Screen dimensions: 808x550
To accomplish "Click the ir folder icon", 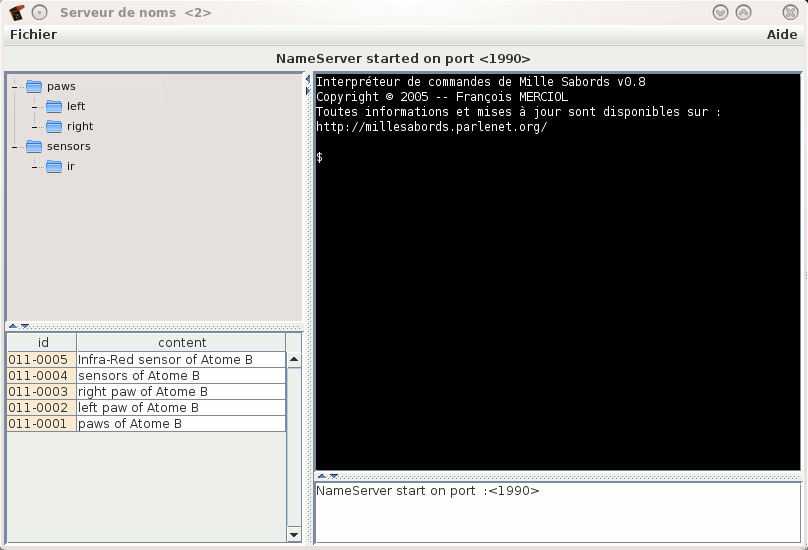I will (54, 167).
